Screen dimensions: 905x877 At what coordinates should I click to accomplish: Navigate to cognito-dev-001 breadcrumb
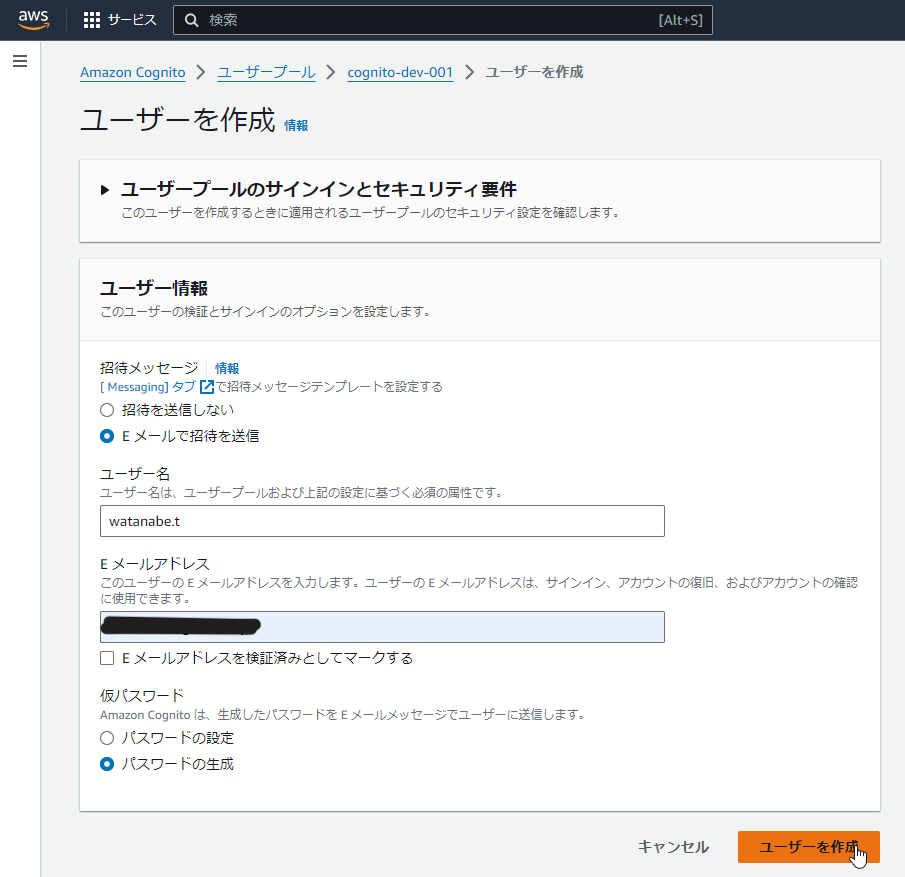click(400, 73)
